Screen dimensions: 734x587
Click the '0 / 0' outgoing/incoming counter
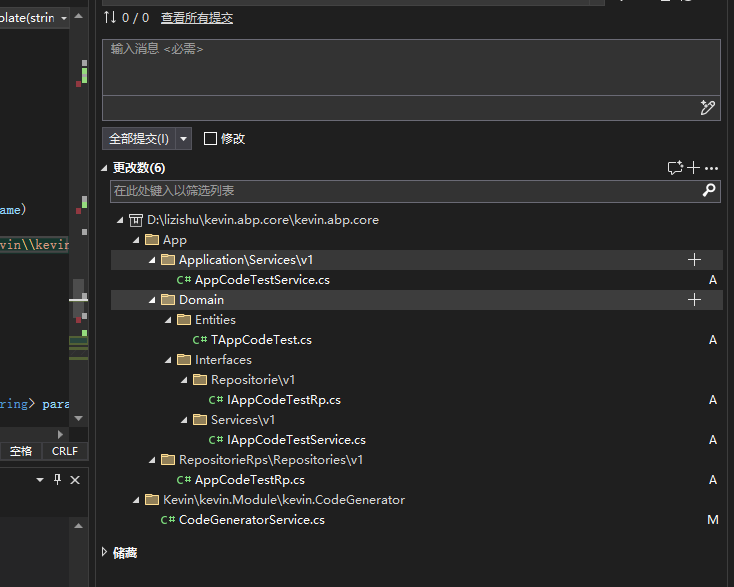(135, 18)
